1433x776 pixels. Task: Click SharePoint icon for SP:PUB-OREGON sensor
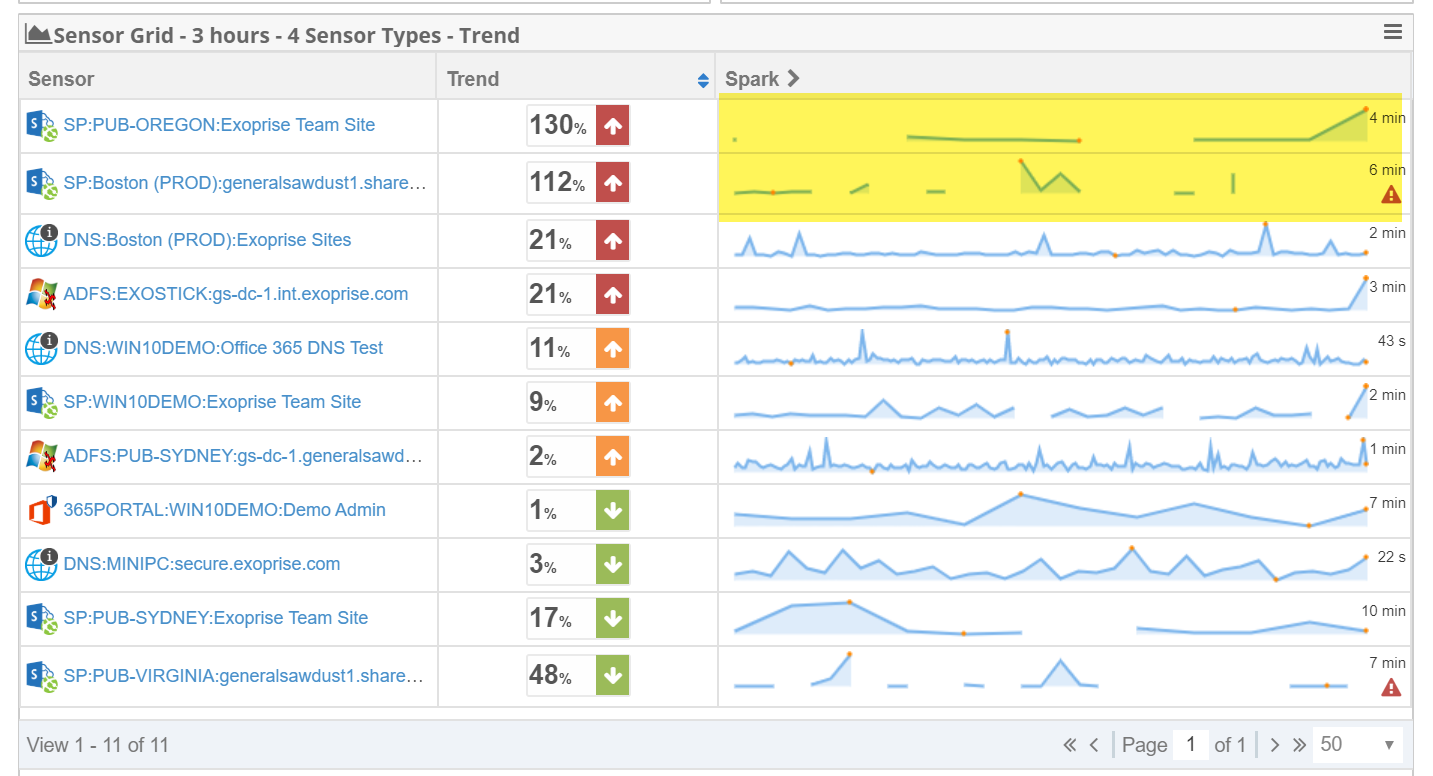(41, 126)
